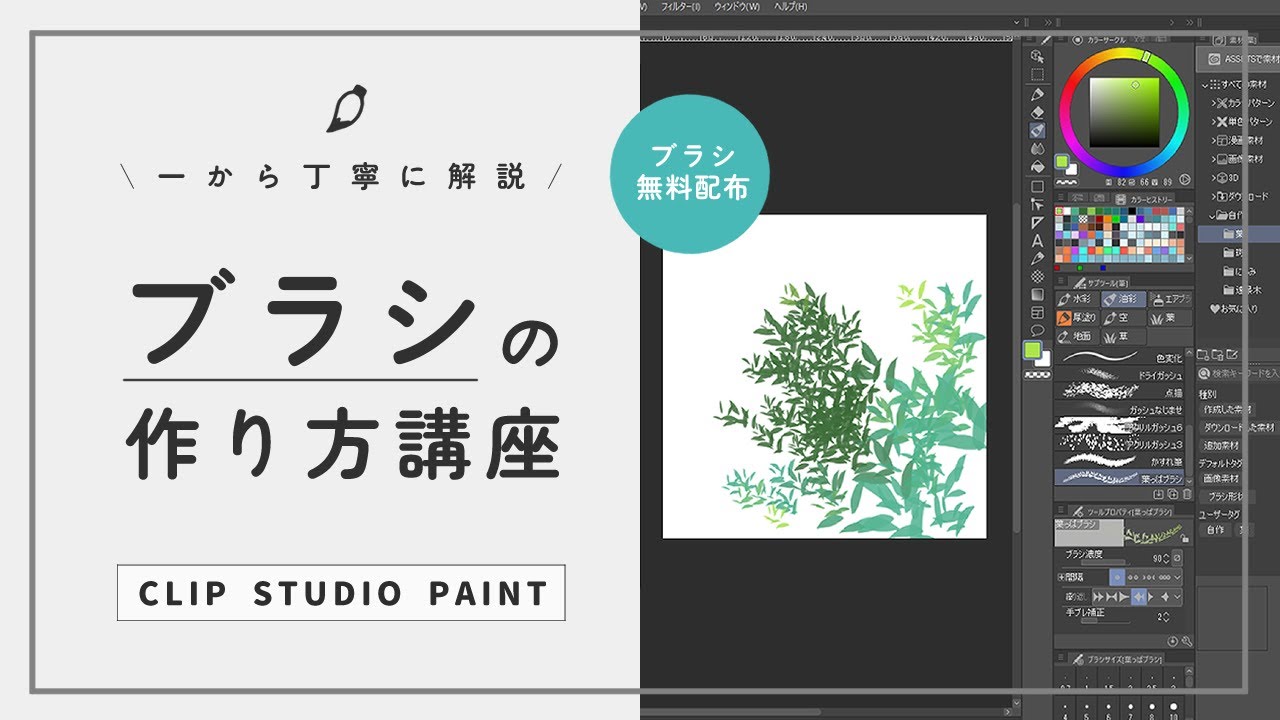
Task: Expand the ダウンロード material folder
Action: click(x=1213, y=197)
